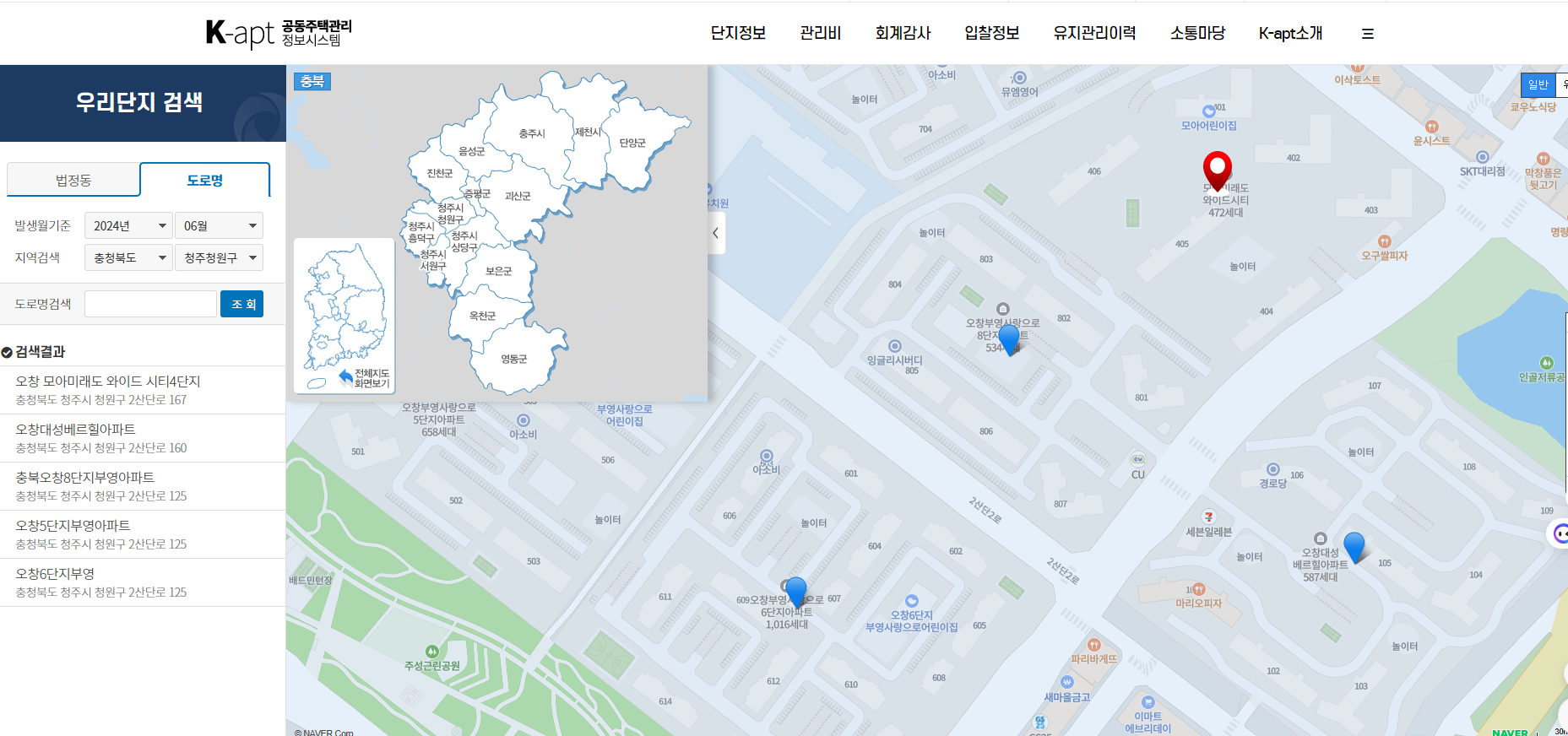1568x736 pixels.
Task: Click the K-apt logo
Action: 279,33
